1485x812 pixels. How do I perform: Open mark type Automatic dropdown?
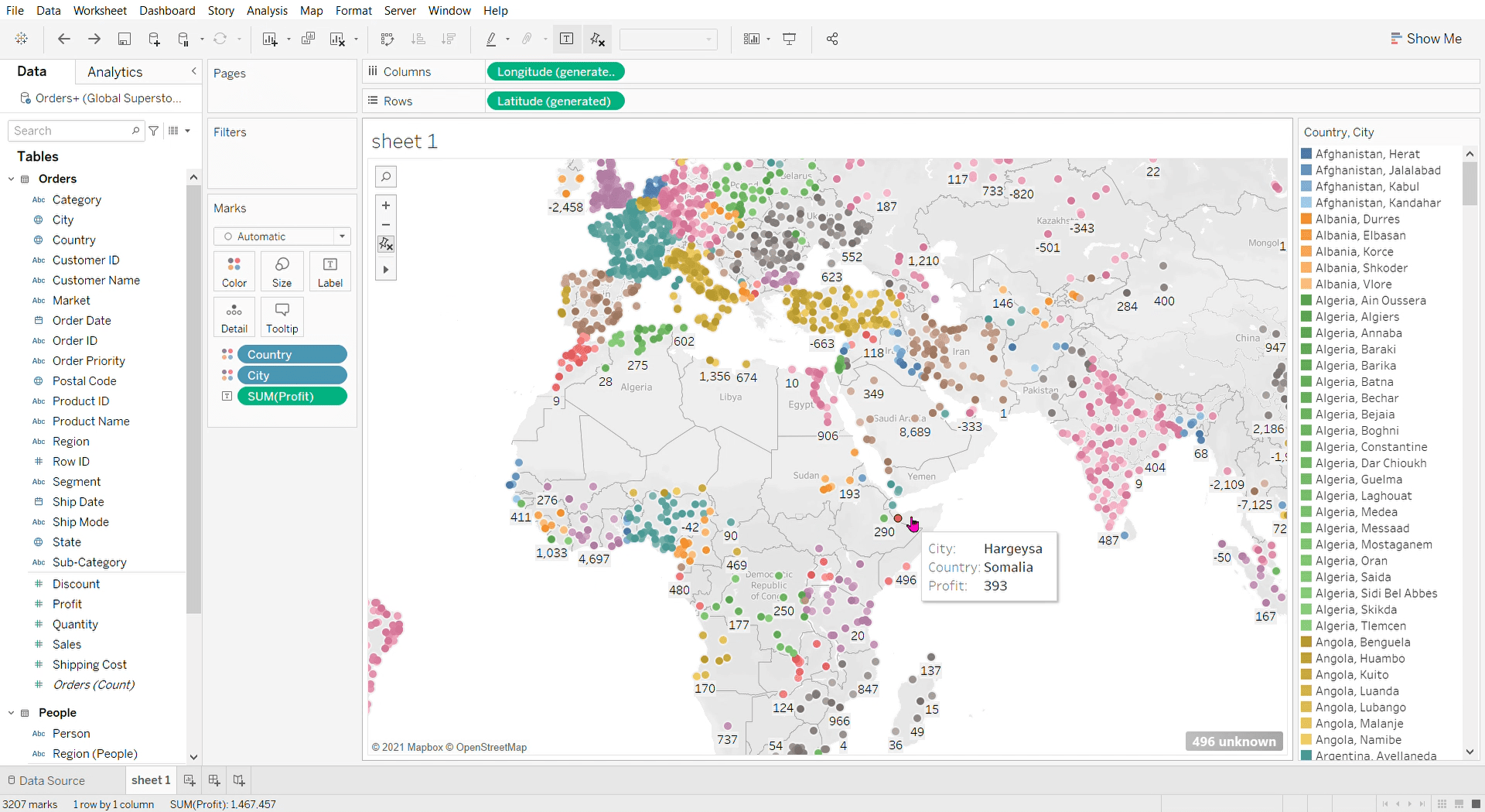pyautogui.click(x=282, y=237)
